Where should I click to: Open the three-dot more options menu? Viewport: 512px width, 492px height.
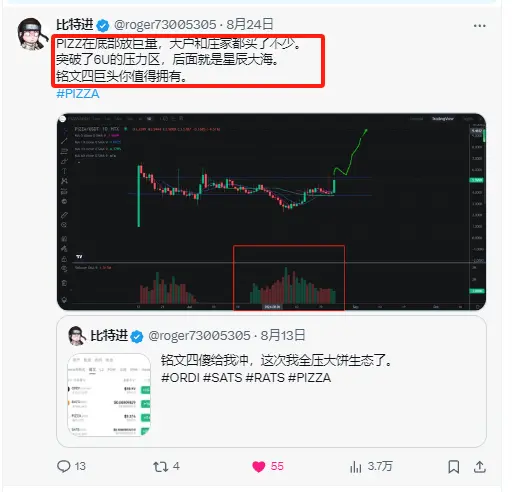coord(479,26)
